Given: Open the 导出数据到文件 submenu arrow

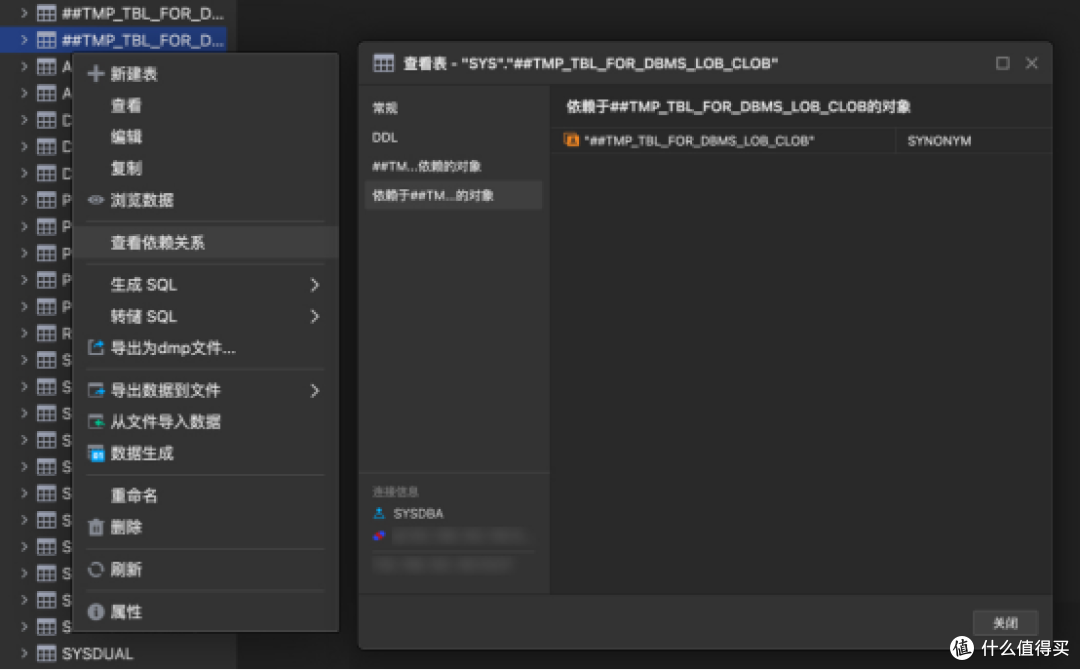Looking at the screenshot, I should tap(315, 391).
